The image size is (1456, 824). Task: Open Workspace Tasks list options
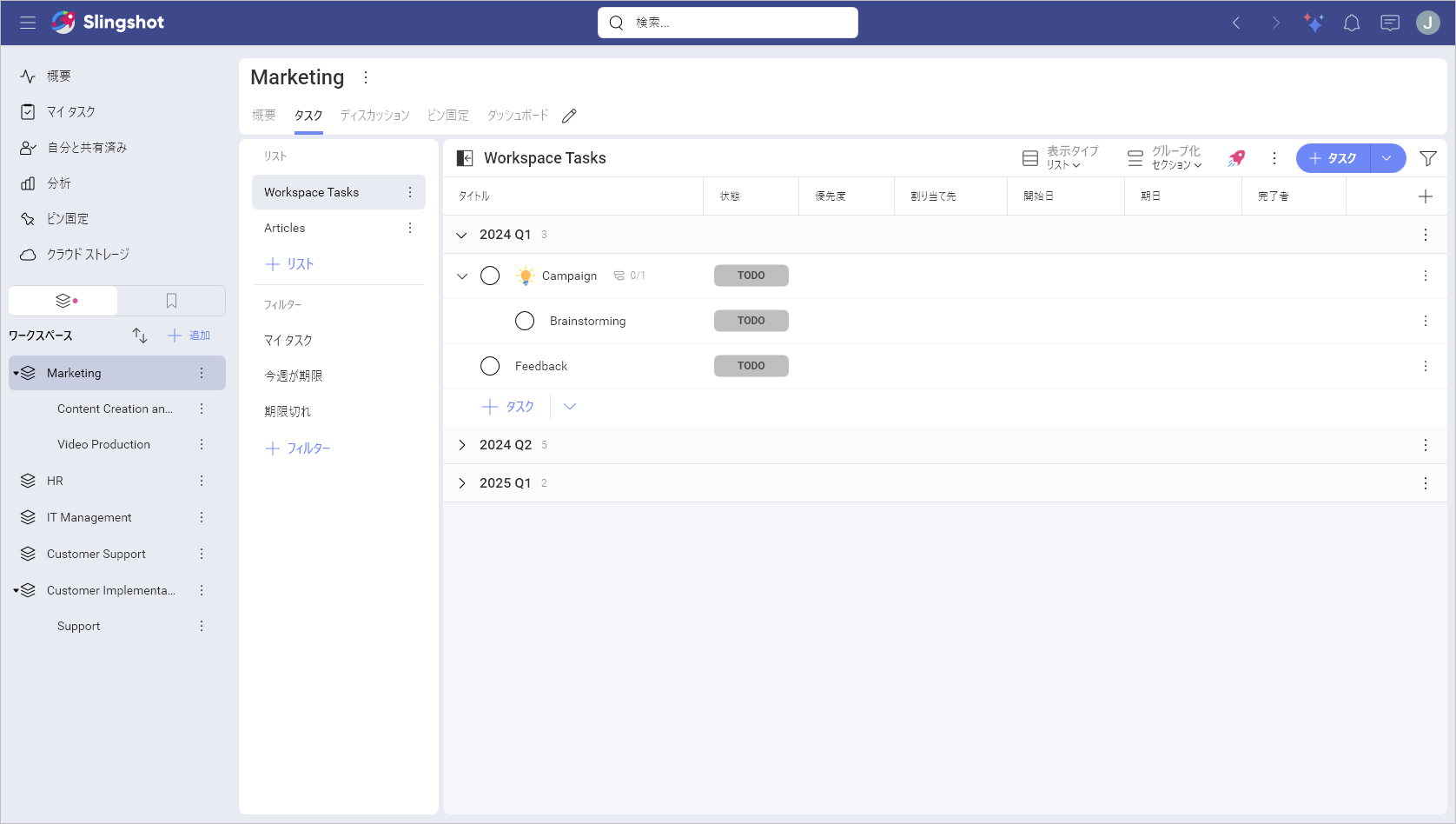tap(410, 192)
